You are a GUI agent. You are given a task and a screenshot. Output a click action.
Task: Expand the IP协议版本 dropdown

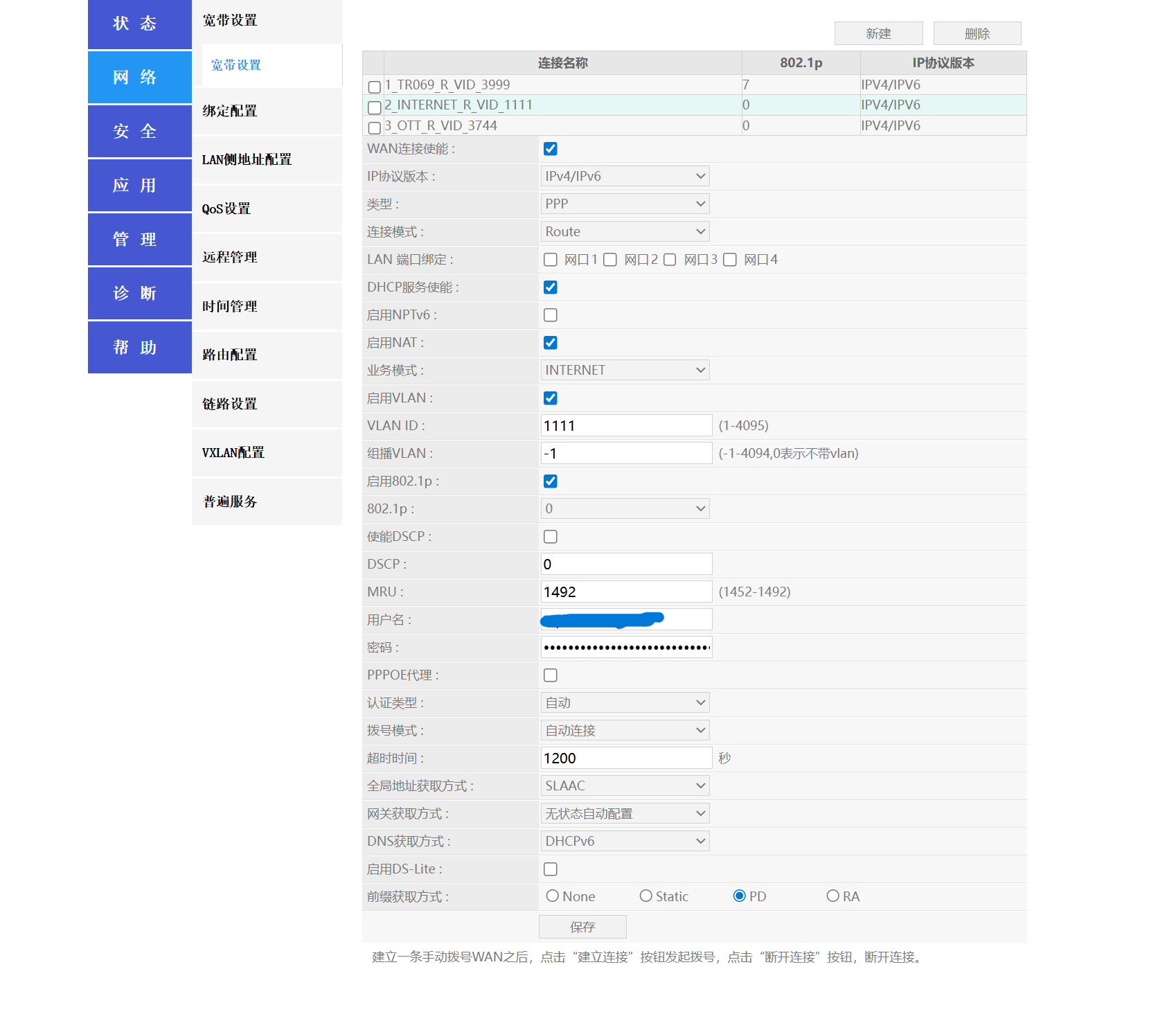pos(625,177)
